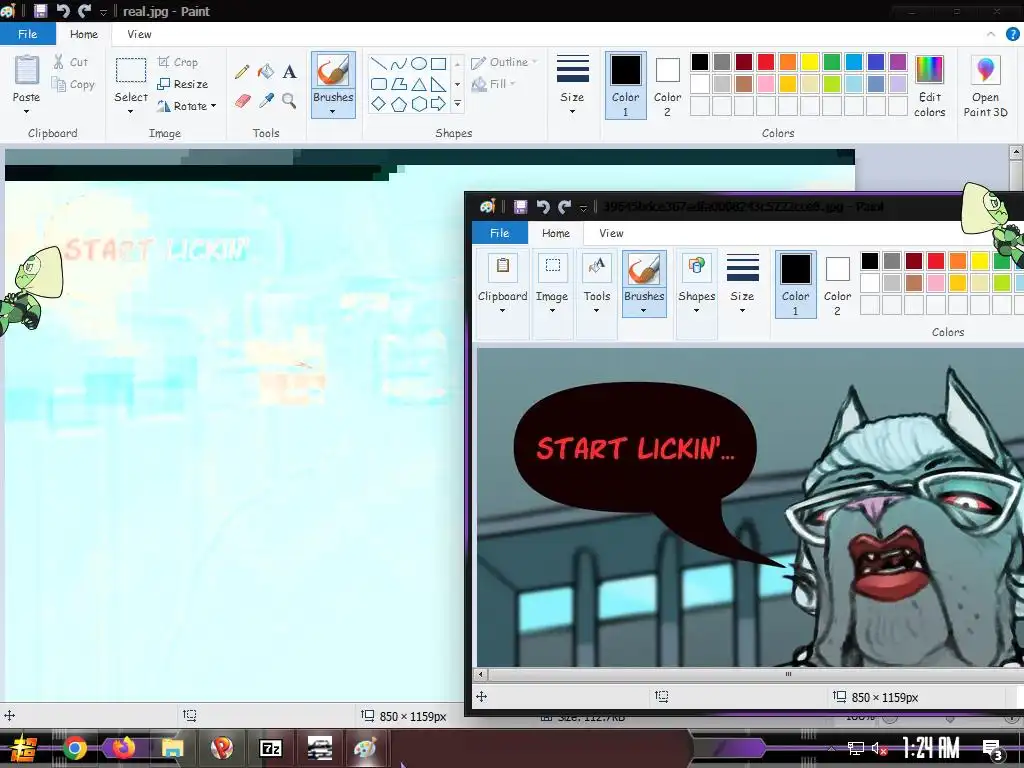The height and width of the screenshot is (768, 1024).
Task: Activate Color 1 in front Paint window
Action: coord(795,284)
